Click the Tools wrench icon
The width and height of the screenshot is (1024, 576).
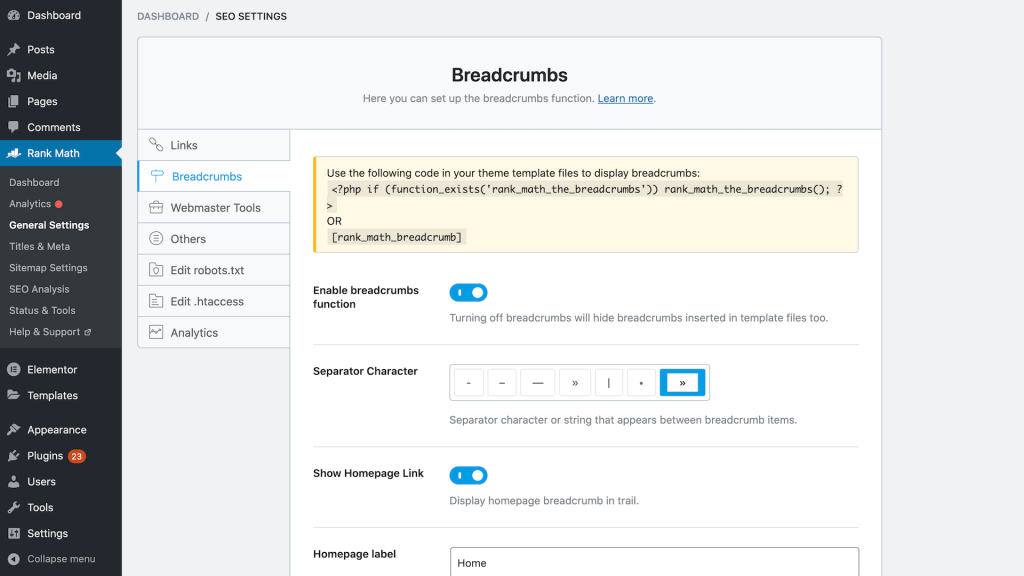click(13, 507)
